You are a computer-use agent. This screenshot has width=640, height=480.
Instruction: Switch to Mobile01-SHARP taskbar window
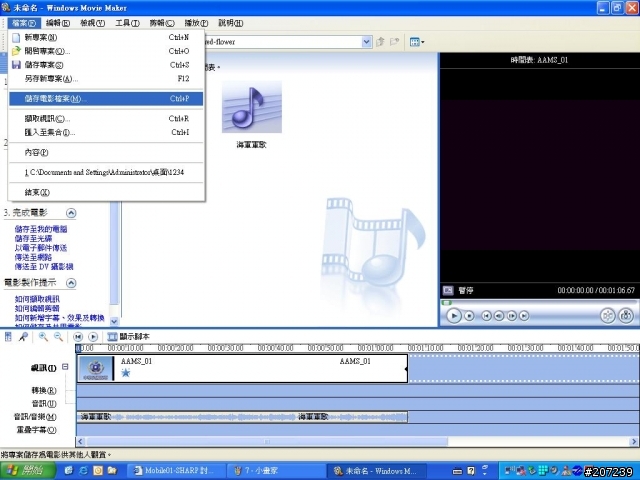178,471
